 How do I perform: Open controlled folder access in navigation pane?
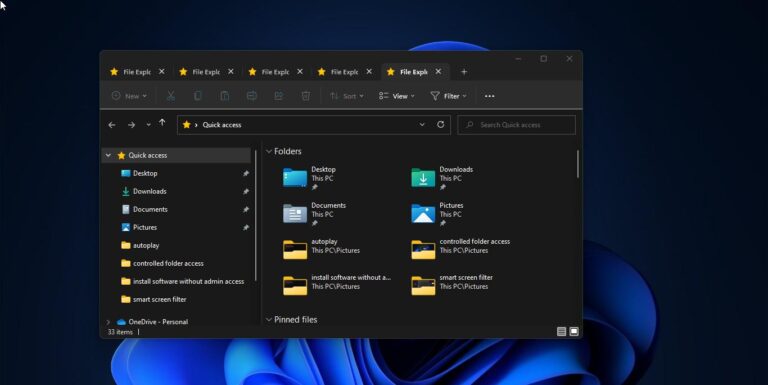(x=168, y=264)
